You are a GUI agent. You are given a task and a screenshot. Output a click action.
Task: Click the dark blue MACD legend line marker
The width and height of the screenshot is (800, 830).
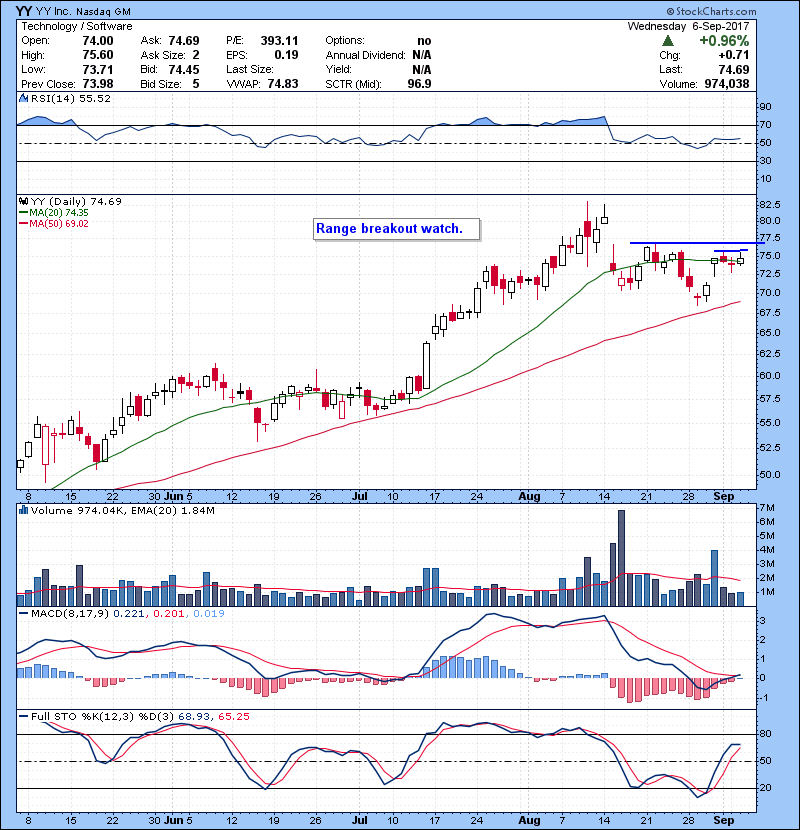23,614
